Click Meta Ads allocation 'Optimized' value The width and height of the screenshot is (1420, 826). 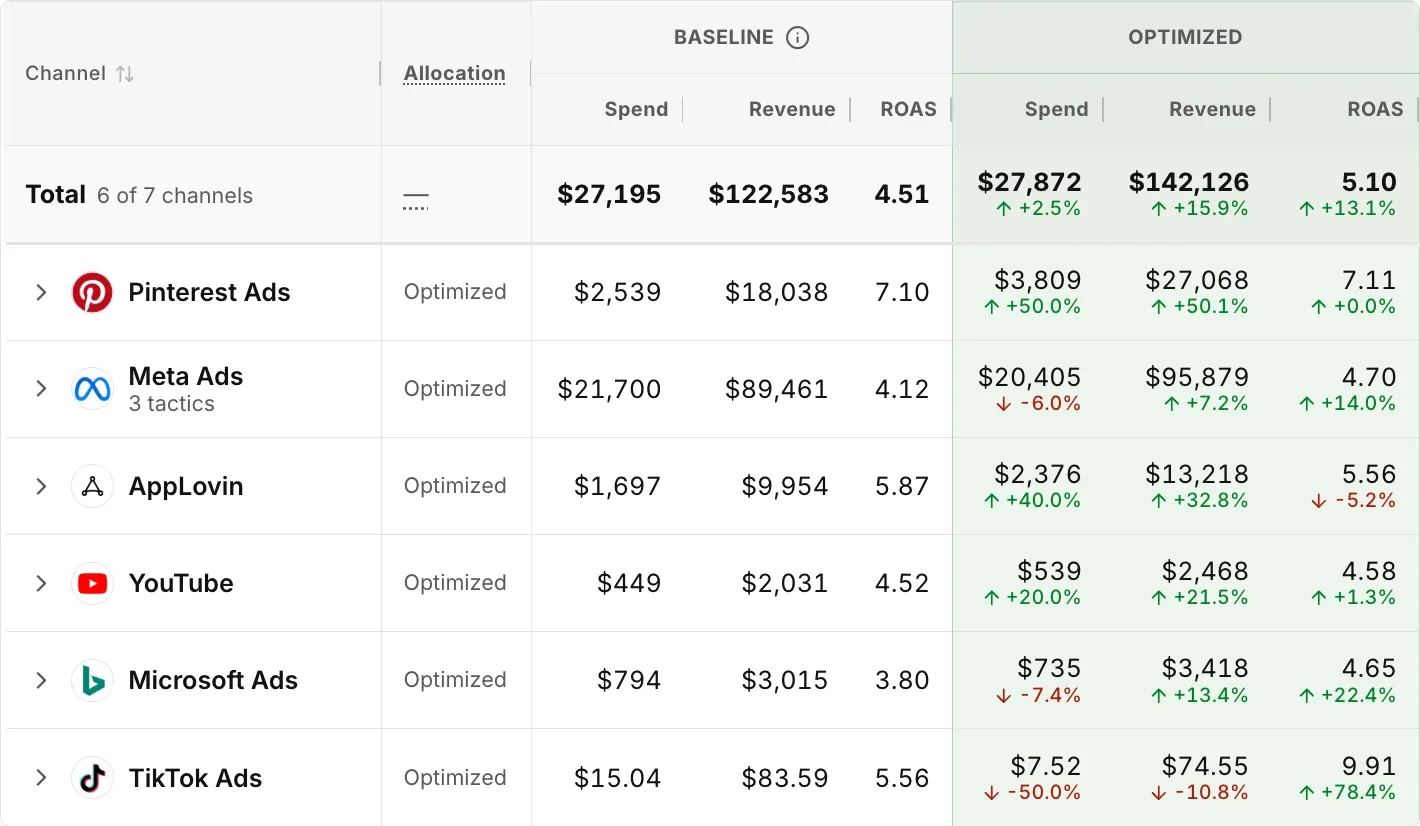point(455,389)
